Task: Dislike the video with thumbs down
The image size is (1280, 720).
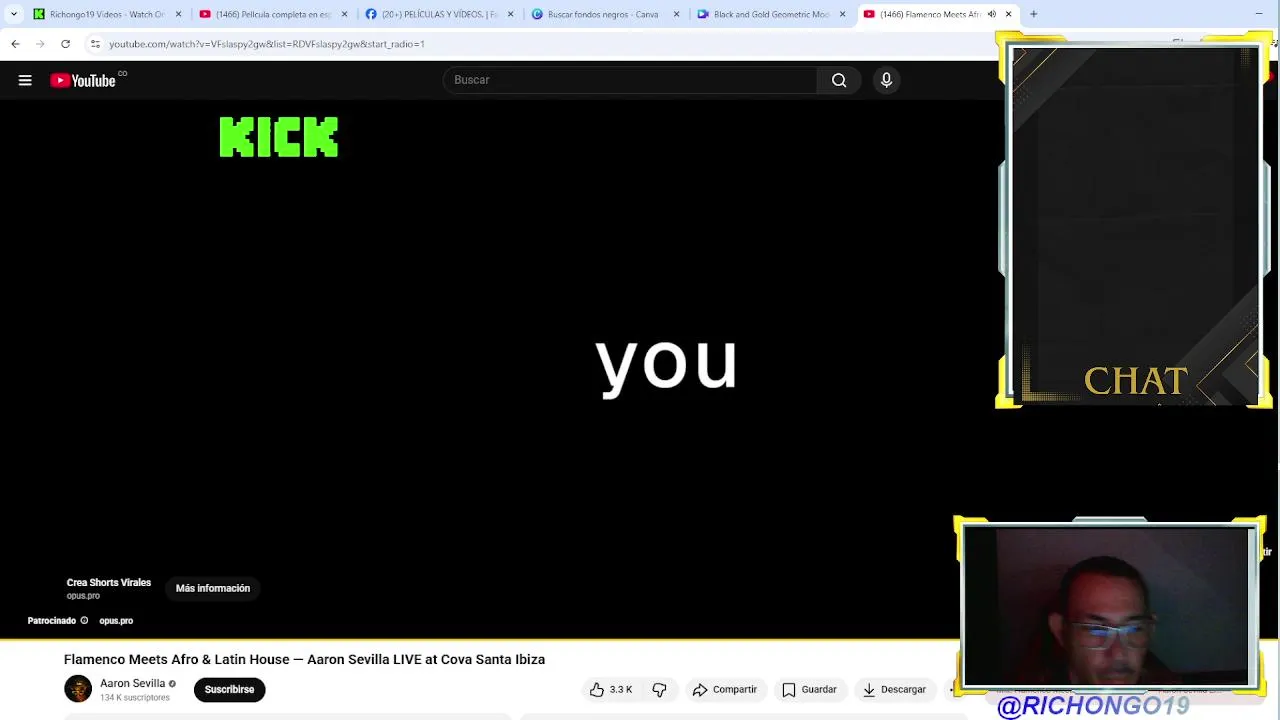Action: click(659, 689)
